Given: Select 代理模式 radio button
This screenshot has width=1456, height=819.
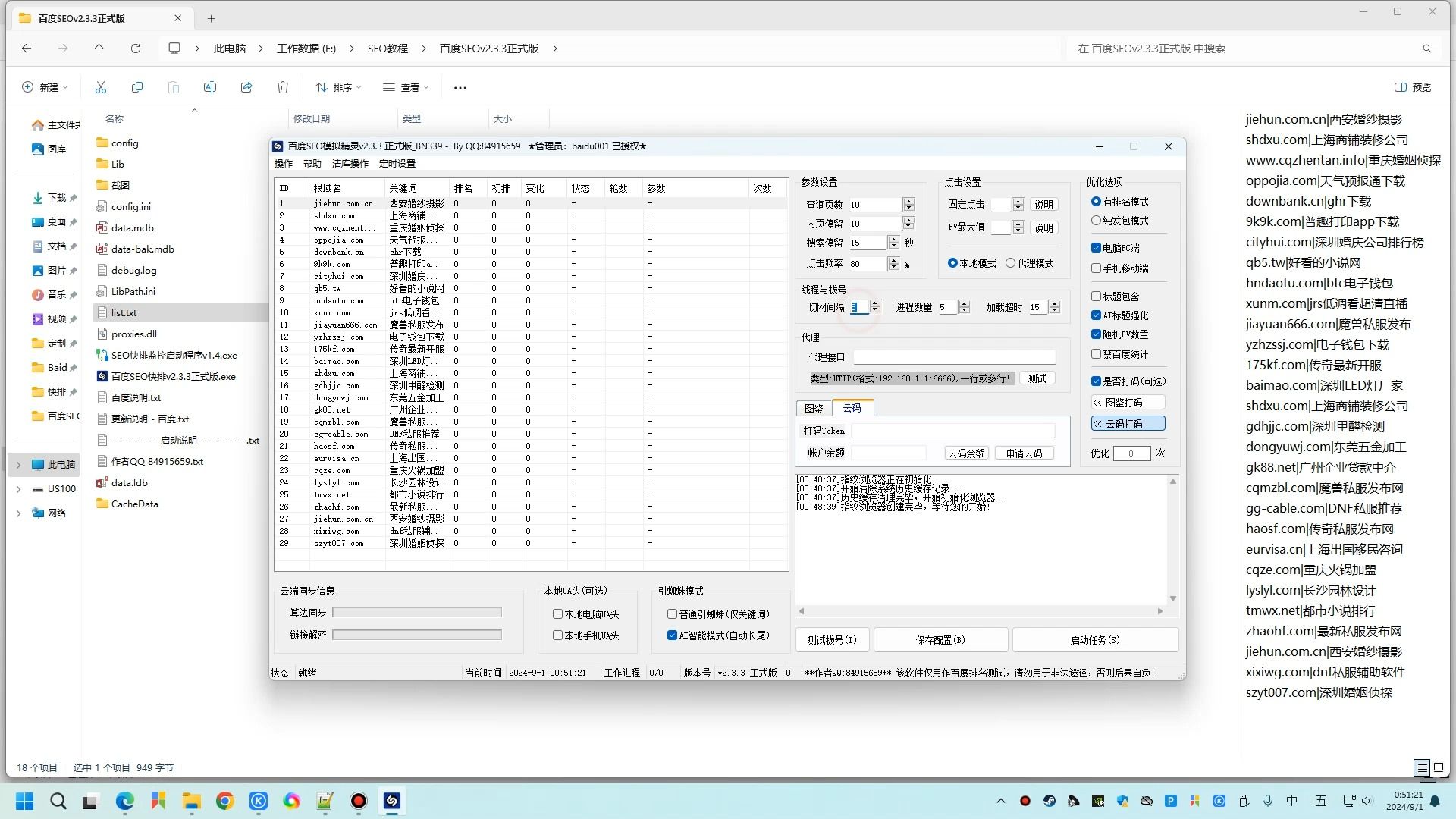Looking at the screenshot, I should [x=1030, y=263].
